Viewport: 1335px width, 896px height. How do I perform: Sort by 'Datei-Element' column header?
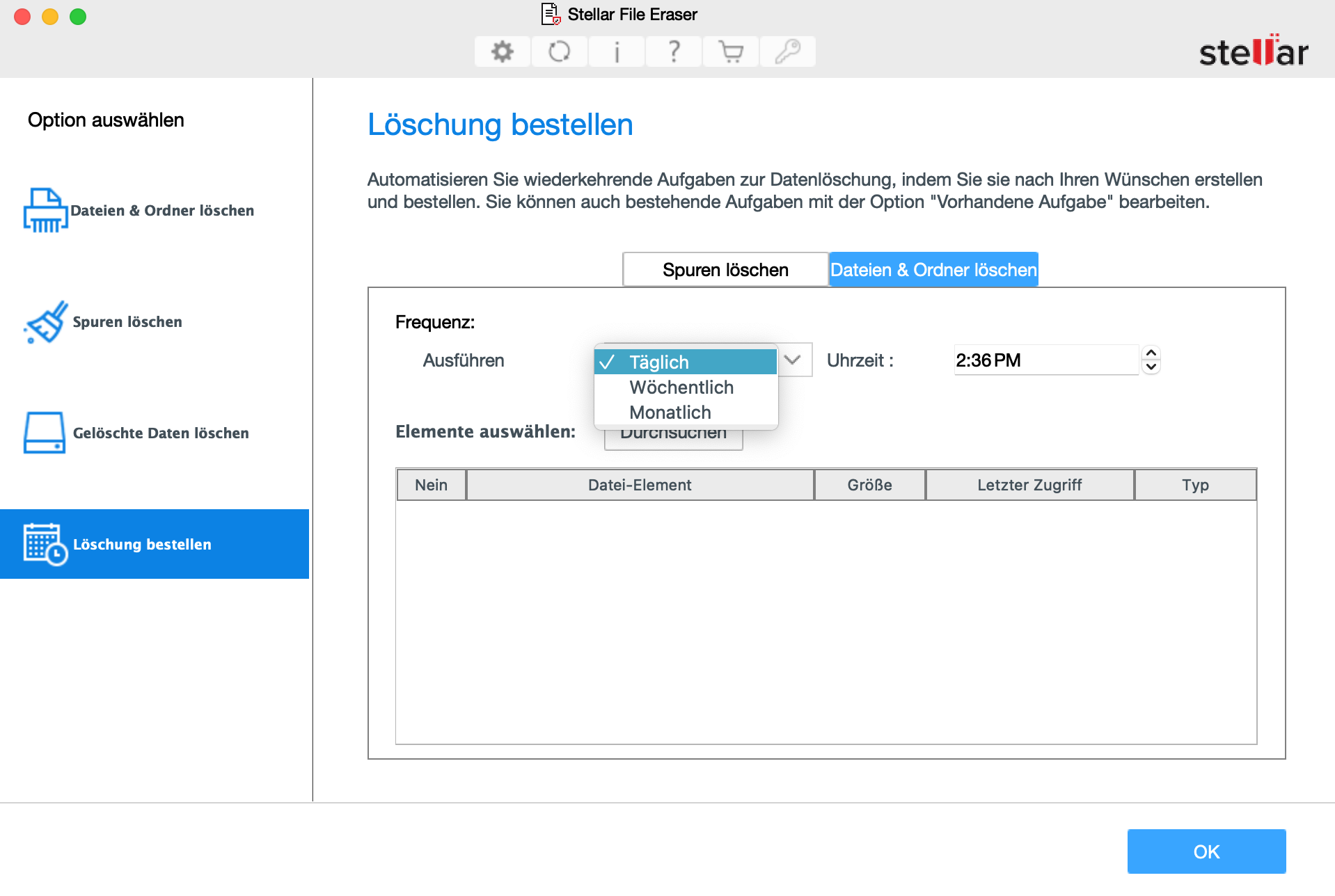(x=640, y=485)
